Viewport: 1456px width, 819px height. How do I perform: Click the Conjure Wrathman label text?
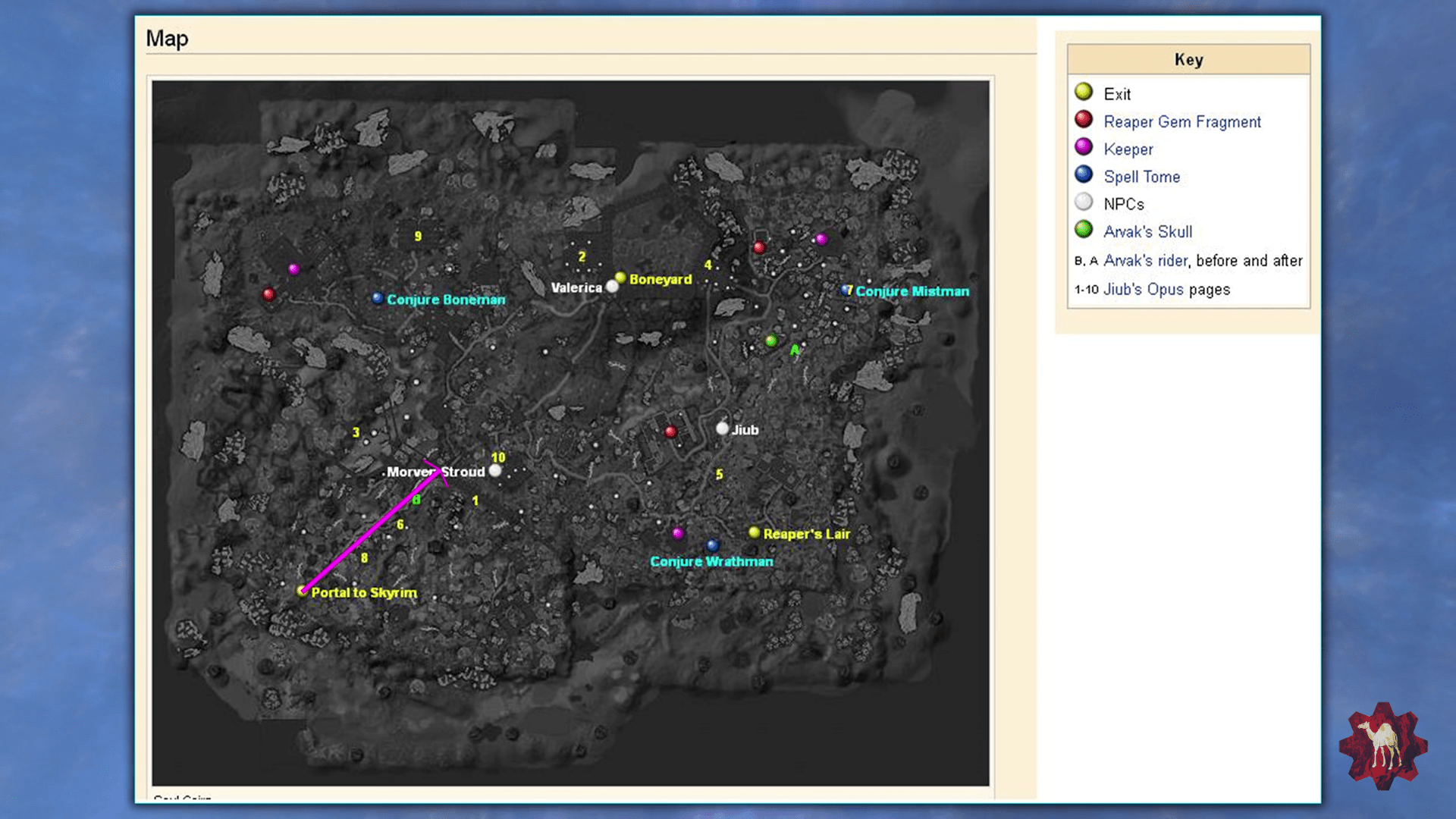711,561
